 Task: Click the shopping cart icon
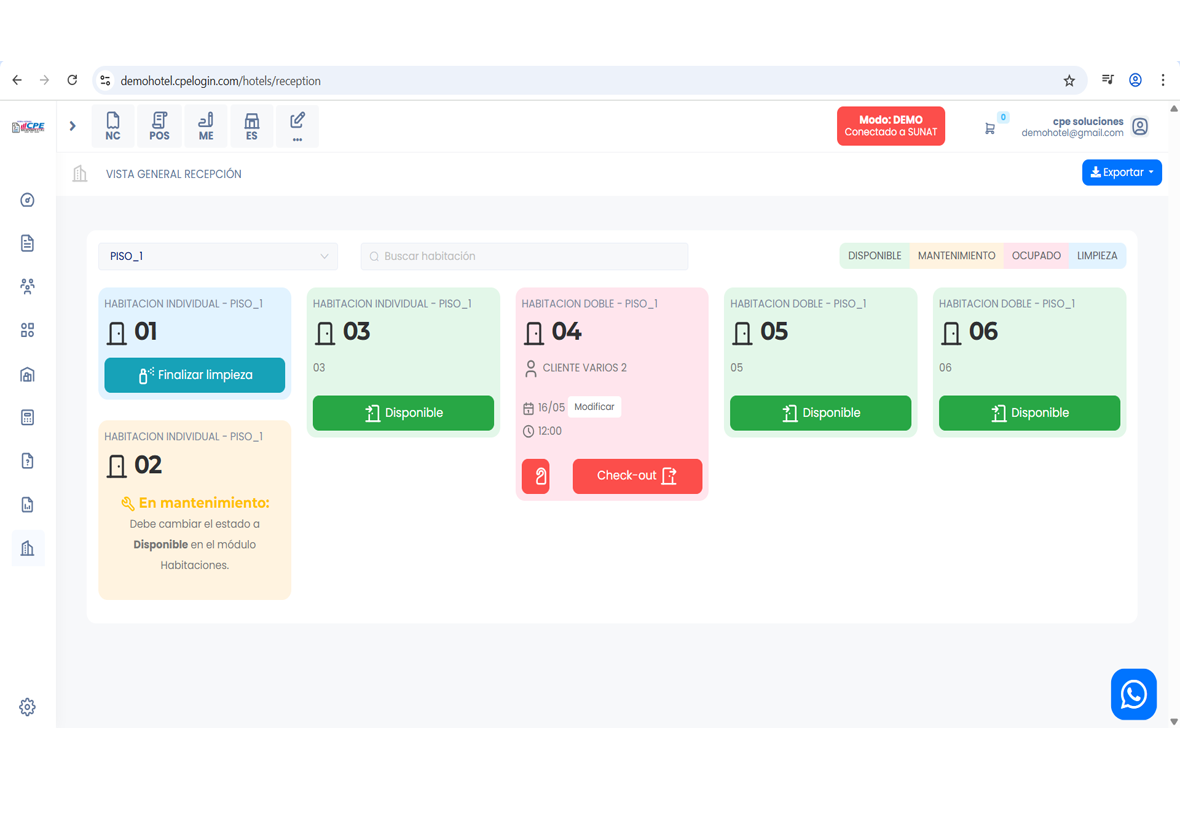pos(989,128)
